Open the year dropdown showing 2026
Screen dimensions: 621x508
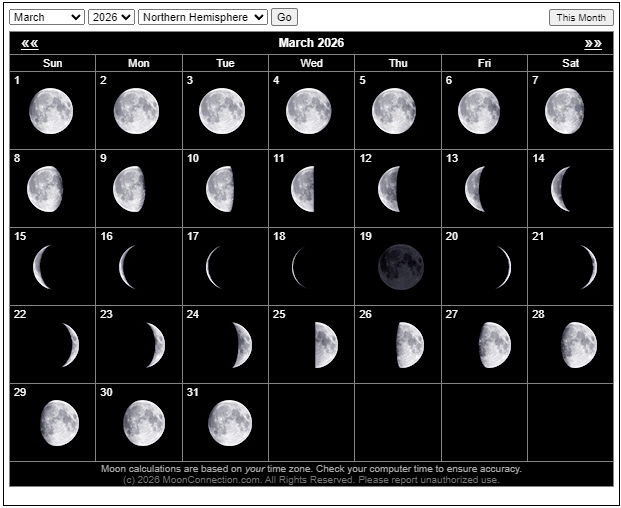point(111,17)
